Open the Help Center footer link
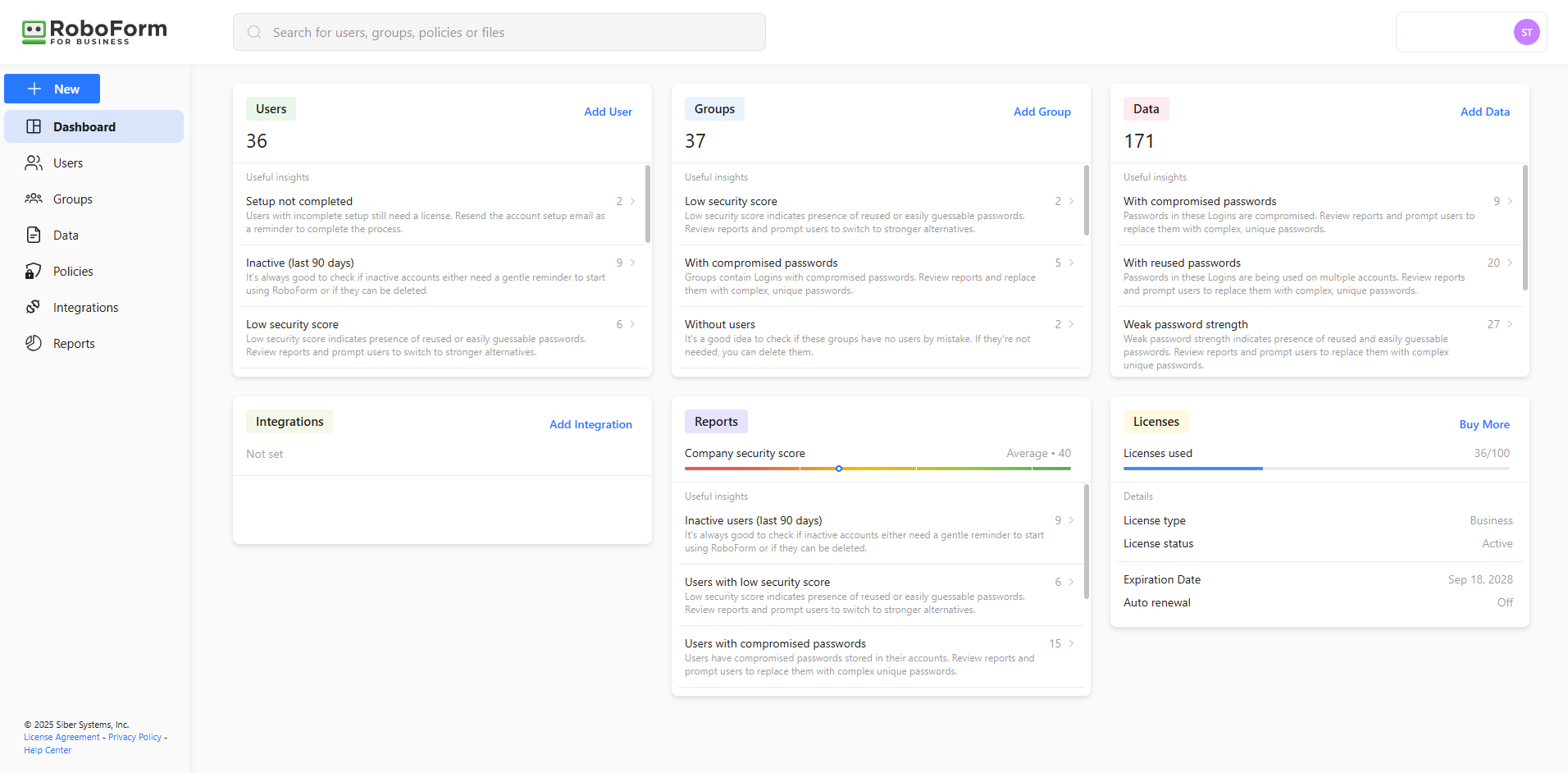 pyautogui.click(x=48, y=750)
